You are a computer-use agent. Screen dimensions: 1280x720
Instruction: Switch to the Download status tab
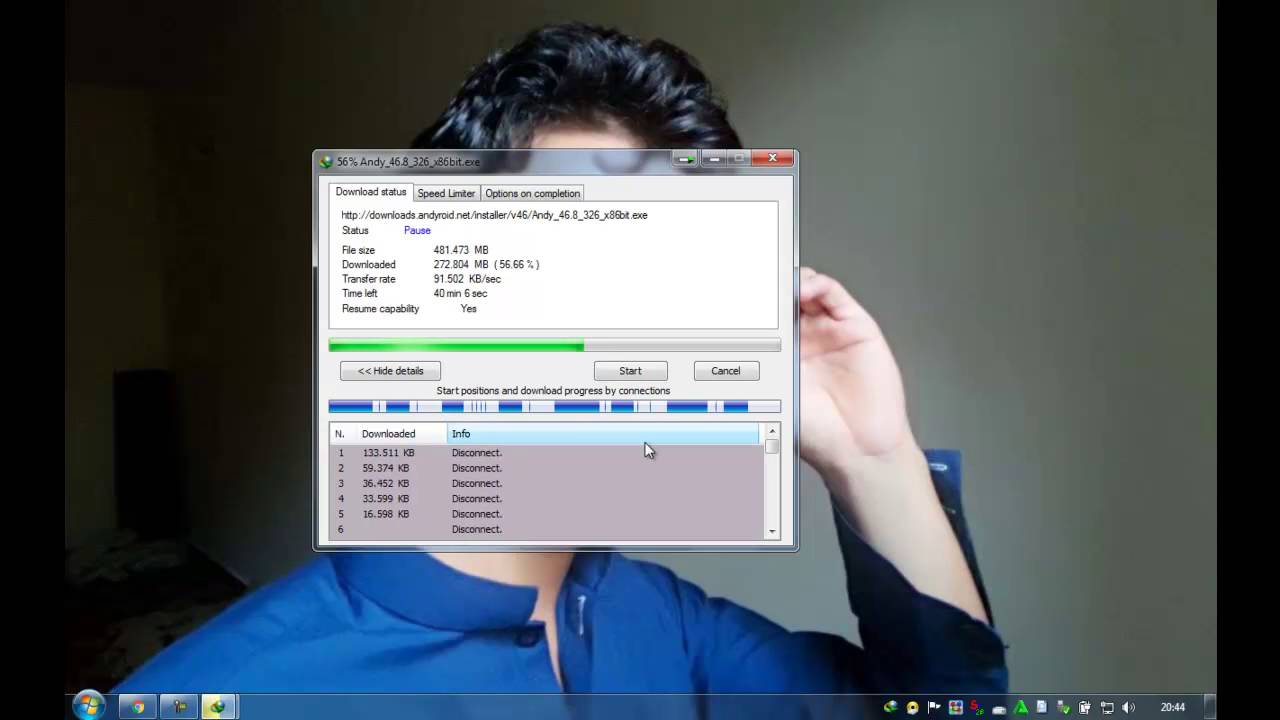[371, 192]
